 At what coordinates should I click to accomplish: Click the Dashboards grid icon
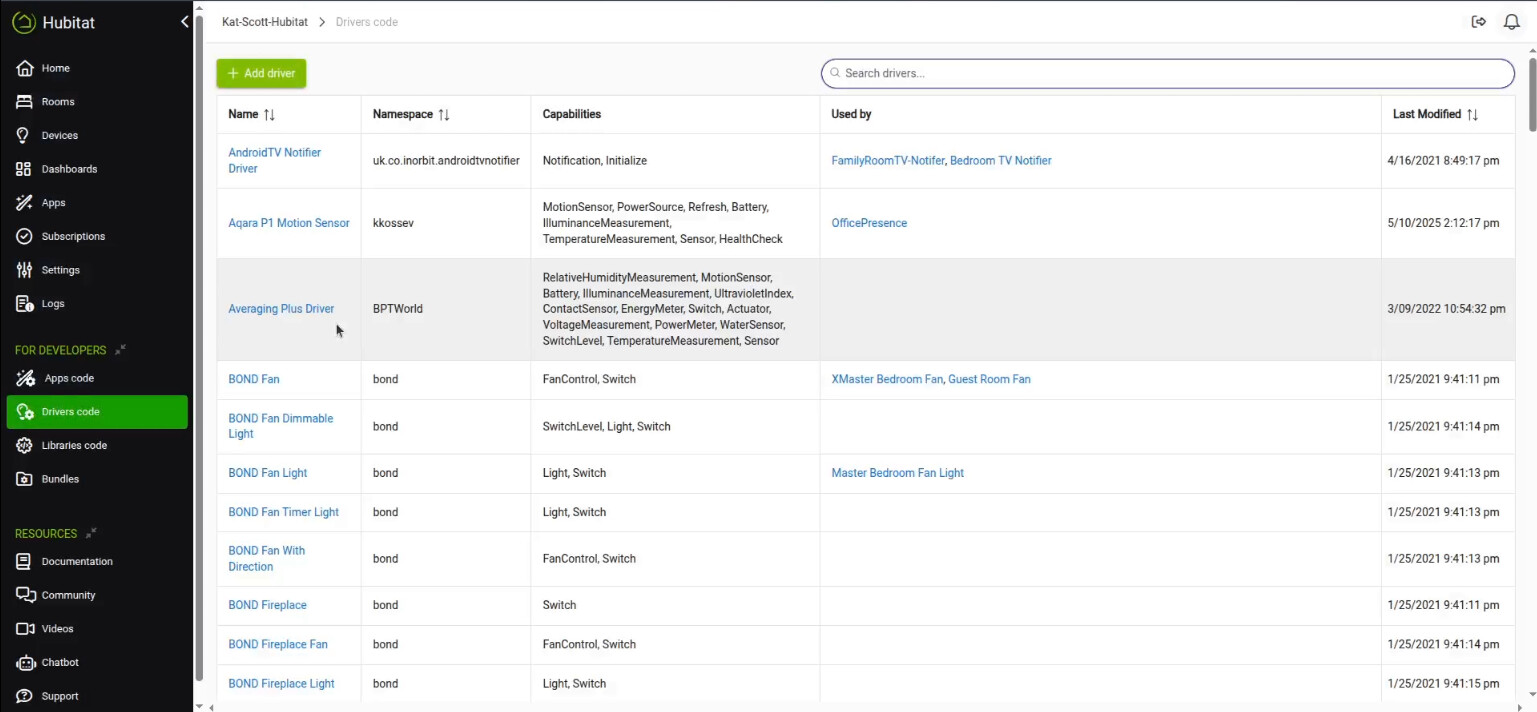point(25,169)
